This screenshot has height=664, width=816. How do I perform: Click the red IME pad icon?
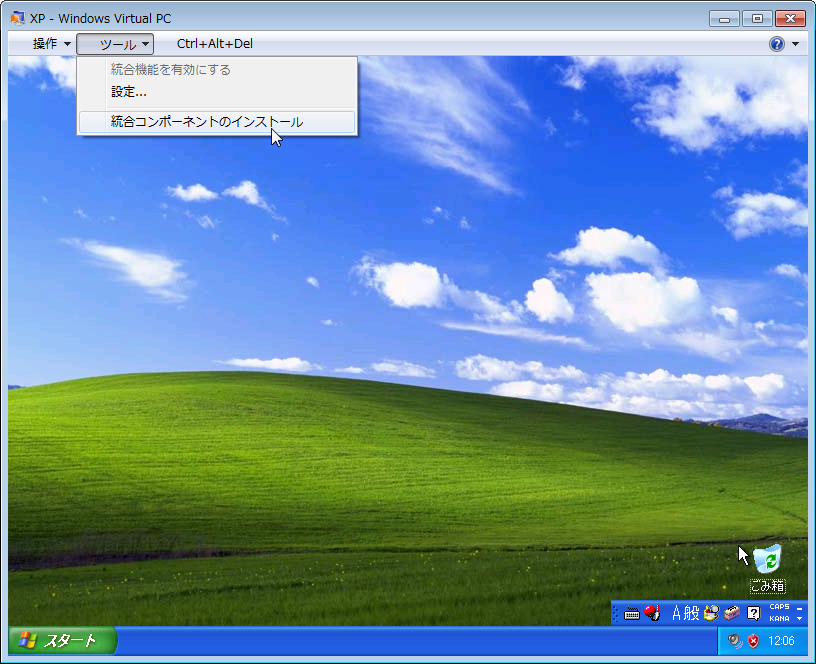click(652, 613)
